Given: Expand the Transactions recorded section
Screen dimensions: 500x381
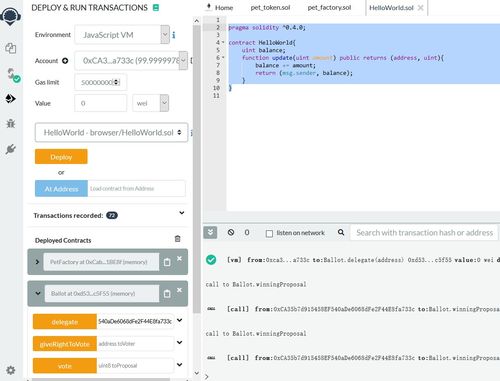Looking at the screenshot, I should tap(182, 213).
